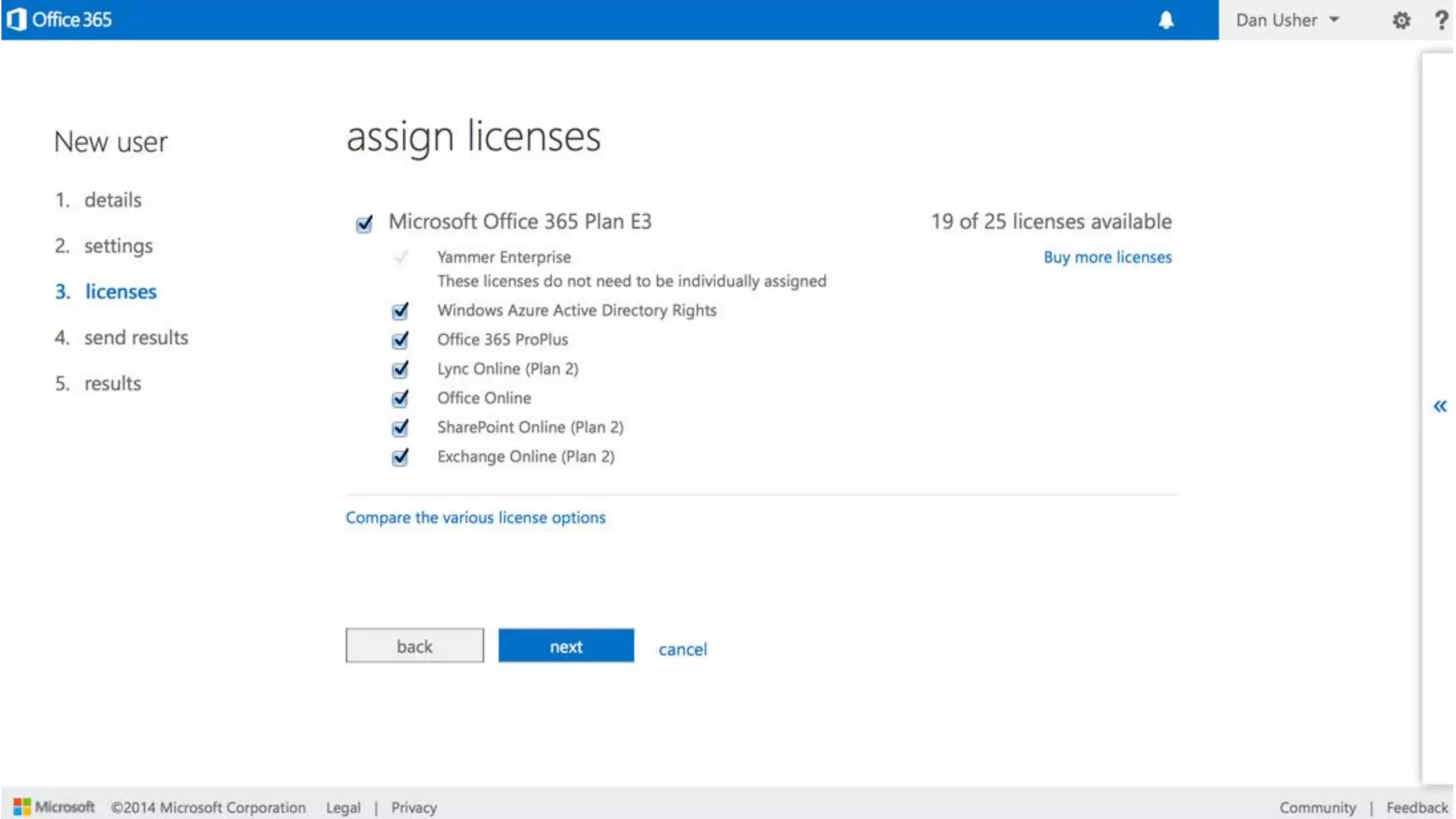The width and height of the screenshot is (1456, 819).
Task: Disable Exchange Online (Plan 2) license
Action: coord(400,456)
